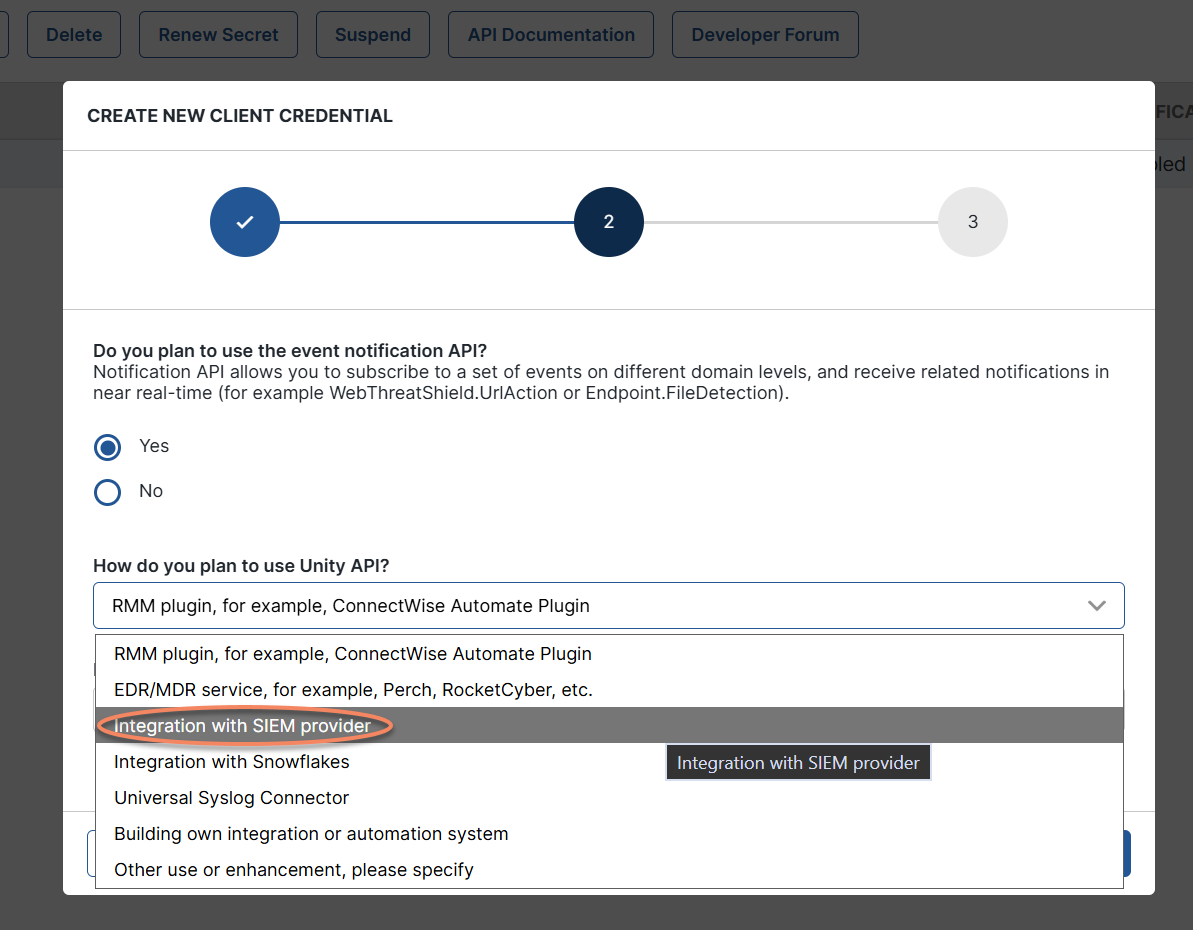This screenshot has width=1193, height=930.
Task: Click the step 2 circle indicator
Action: (x=609, y=221)
